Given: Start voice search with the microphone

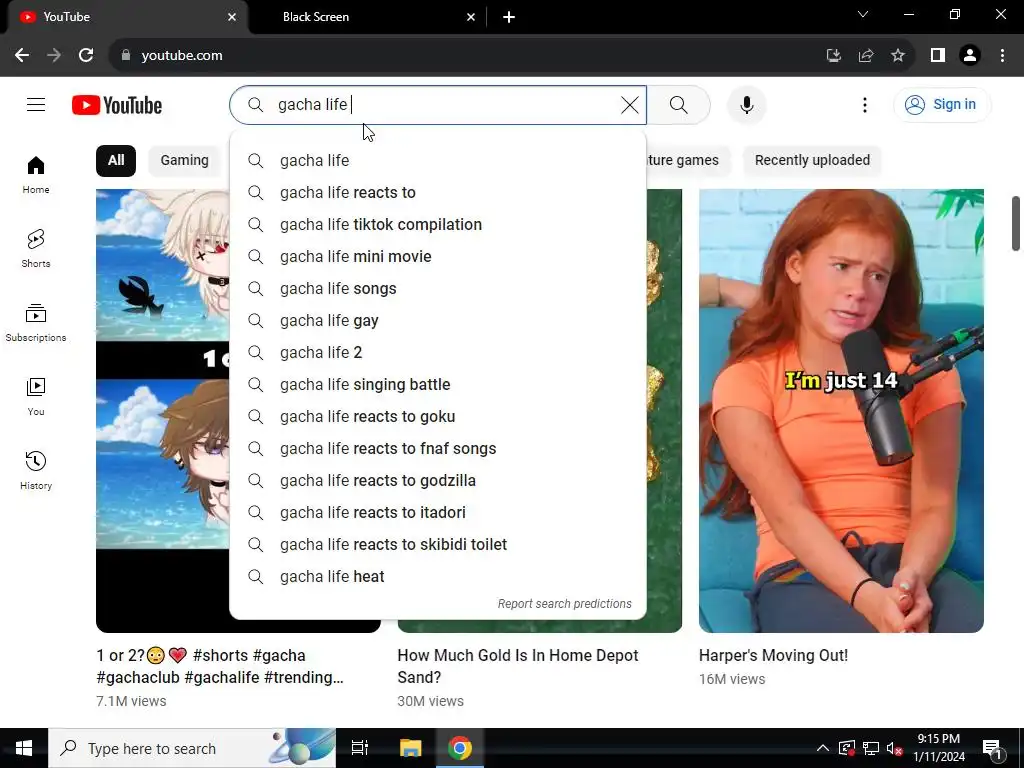Looking at the screenshot, I should tap(746, 104).
